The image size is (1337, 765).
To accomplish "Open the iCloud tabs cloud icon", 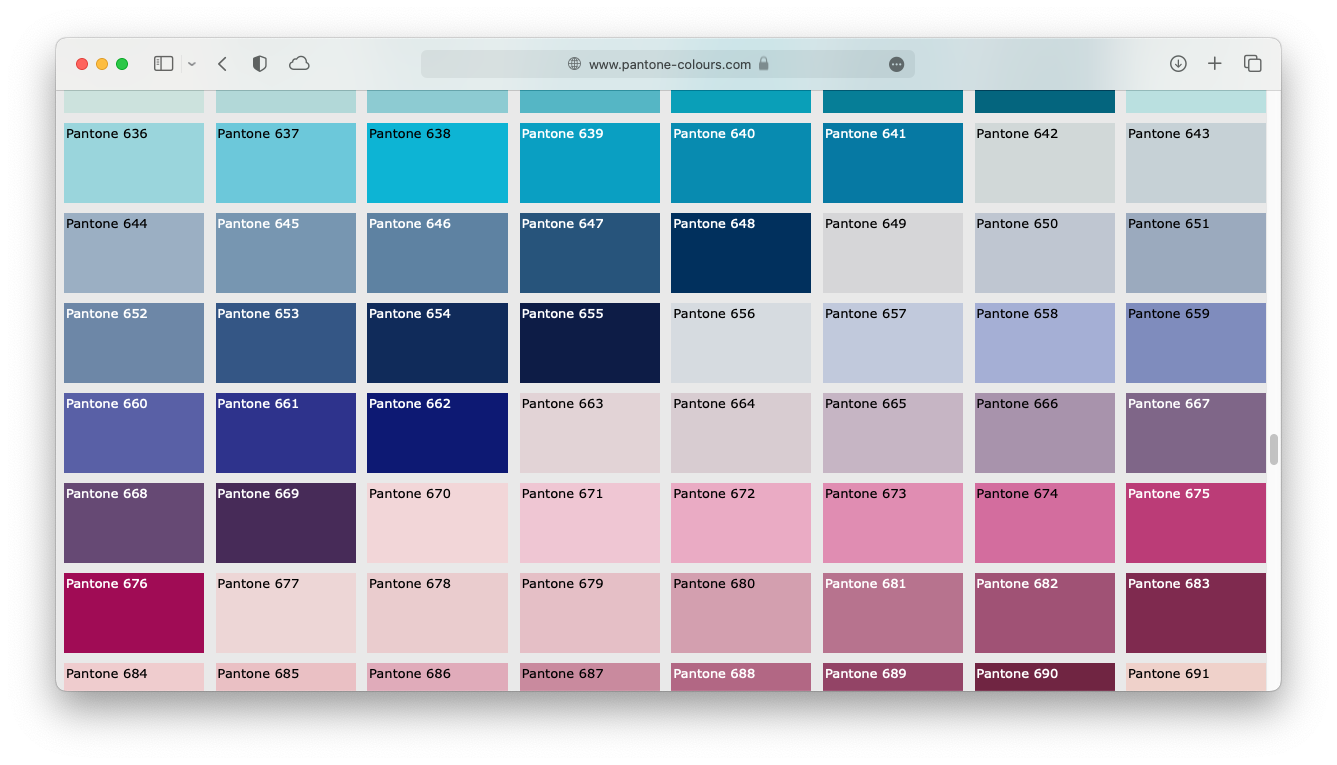I will click(x=299, y=64).
